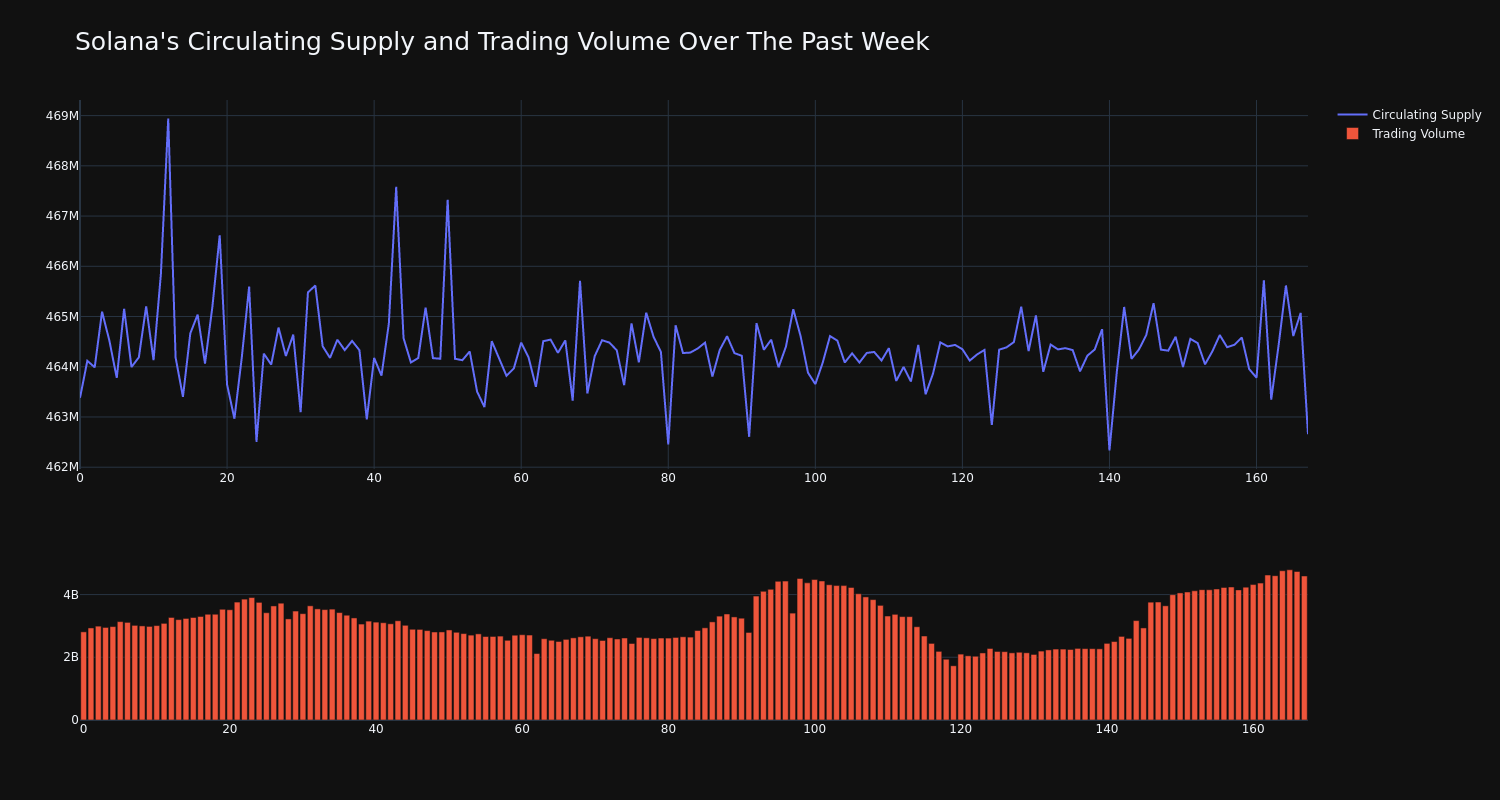
Task: Click the 160 x-axis tick on volume chart
Action: 1253,729
